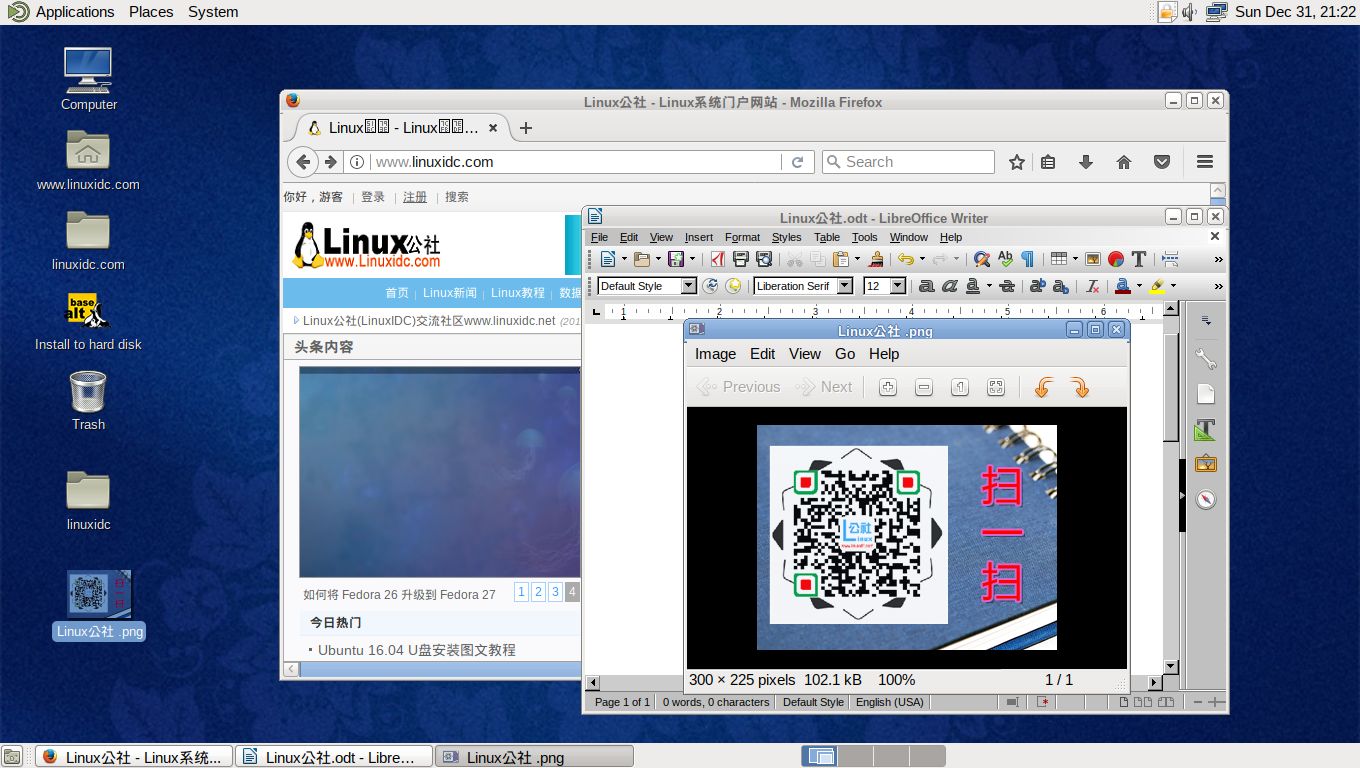Viewport: 1360px width, 768px height.
Task: Click best fit icon in image viewer
Action: pyautogui.click(x=995, y=387)
